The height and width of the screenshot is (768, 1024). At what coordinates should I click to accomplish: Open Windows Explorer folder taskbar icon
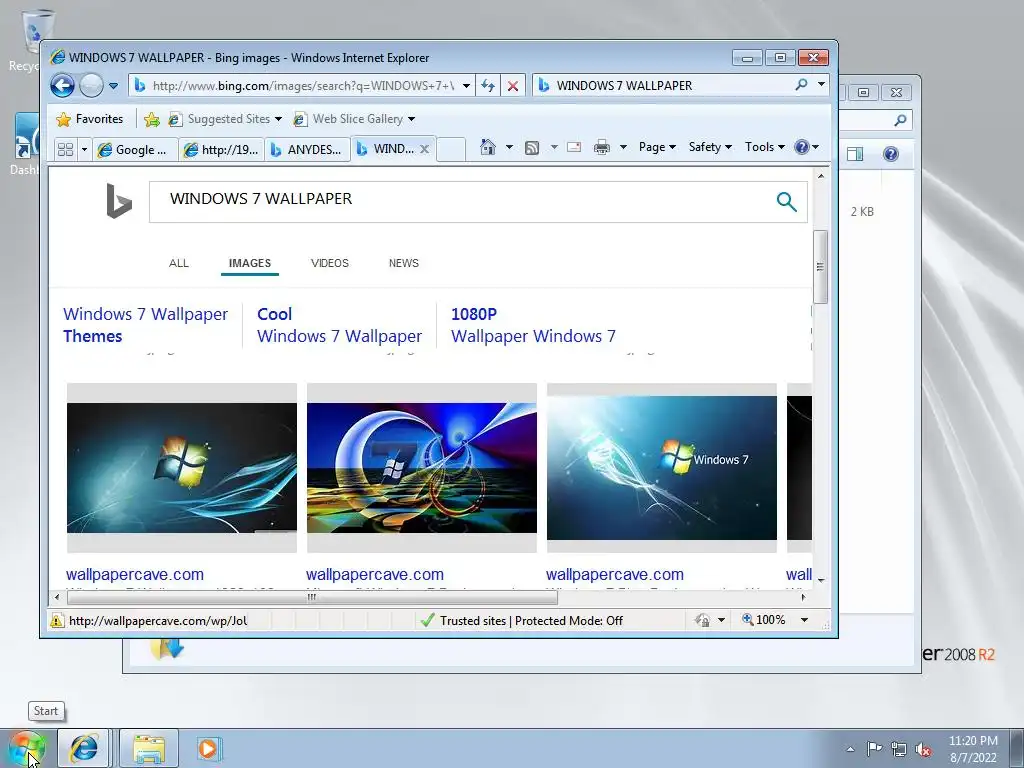(149, 748)
